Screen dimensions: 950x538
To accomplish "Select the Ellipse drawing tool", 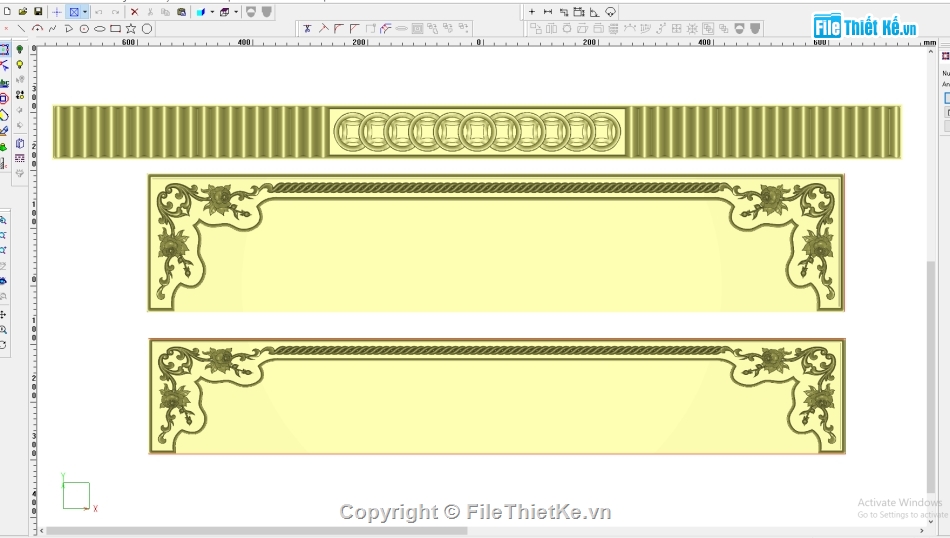I will tap(99, 28).
